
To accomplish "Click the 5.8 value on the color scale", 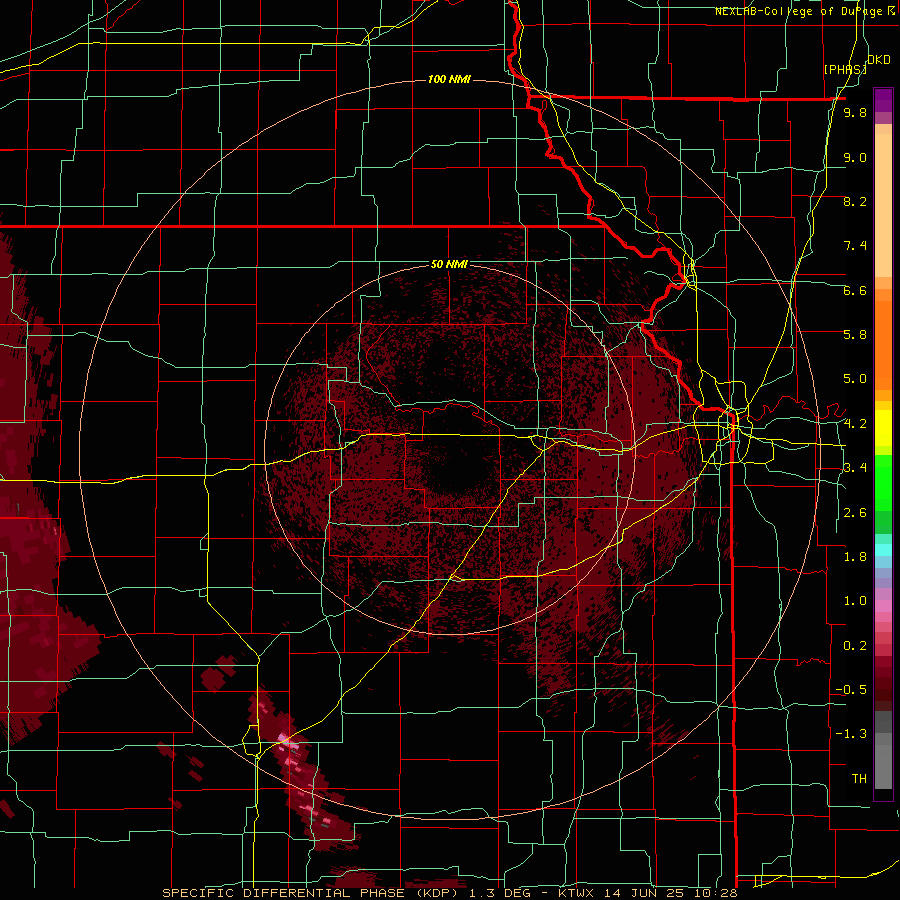I will coord(855,335).
